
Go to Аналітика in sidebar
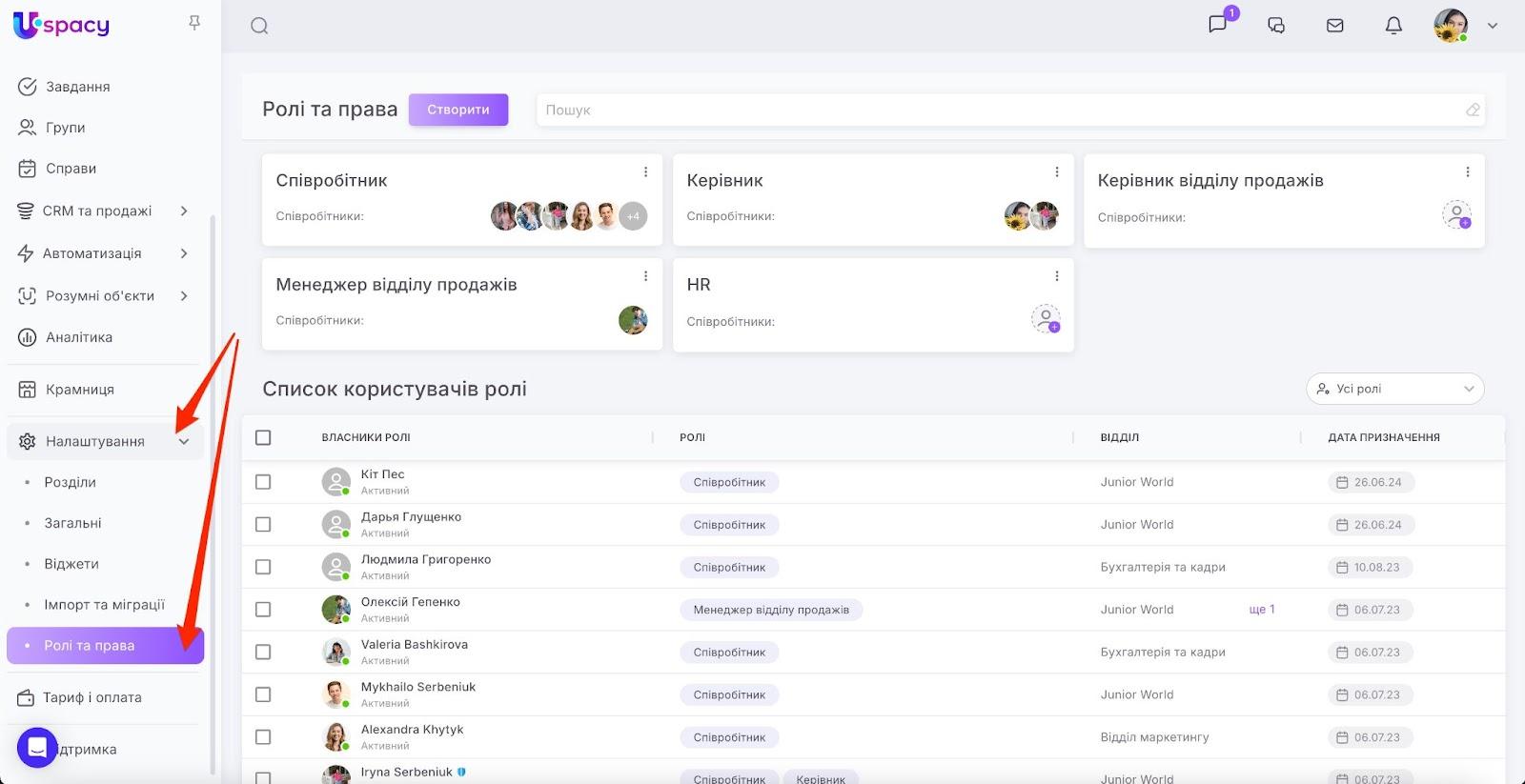(79, 337)
